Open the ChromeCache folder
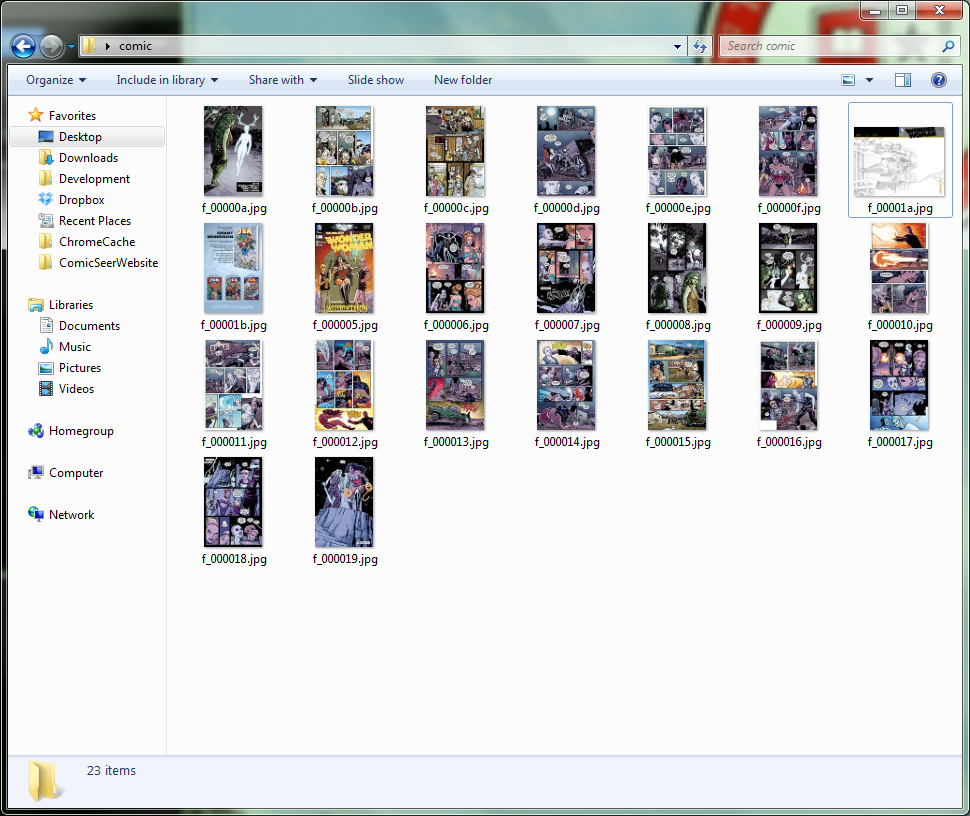 point(87,242)
